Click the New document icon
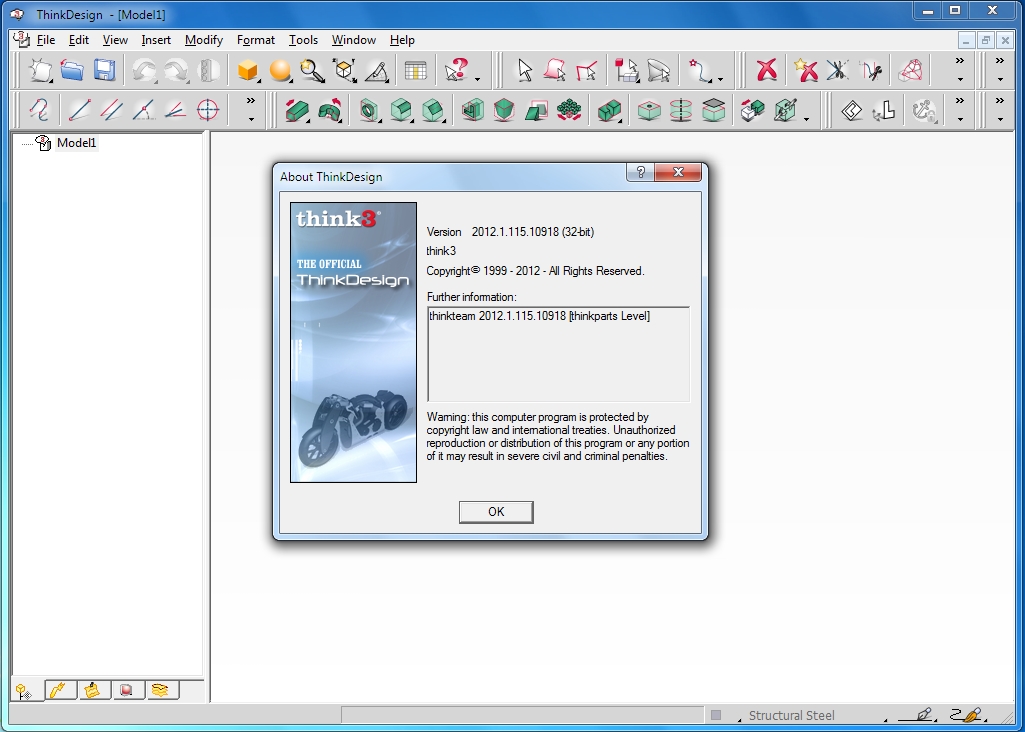Screen dimensions: 1025x732 [41, 70]
